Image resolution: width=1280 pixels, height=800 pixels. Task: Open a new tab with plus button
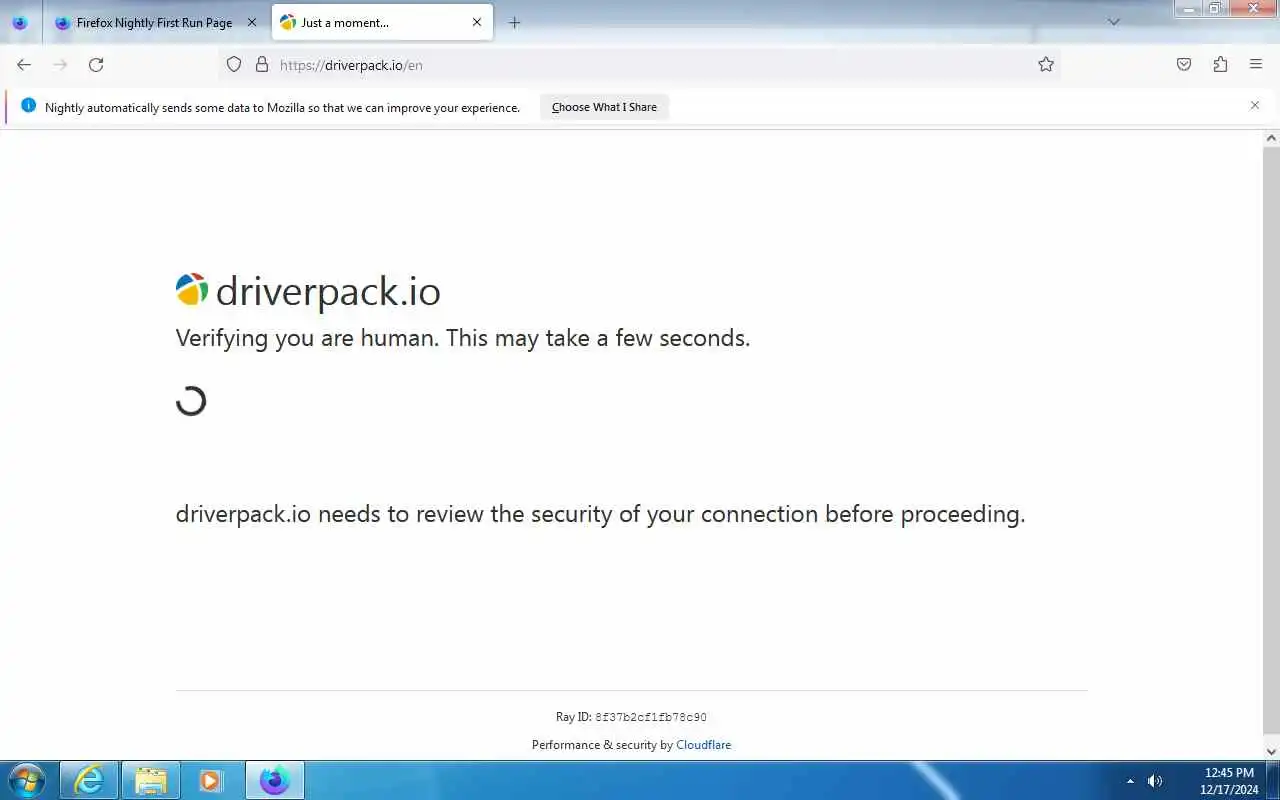[x=514, y=22]
